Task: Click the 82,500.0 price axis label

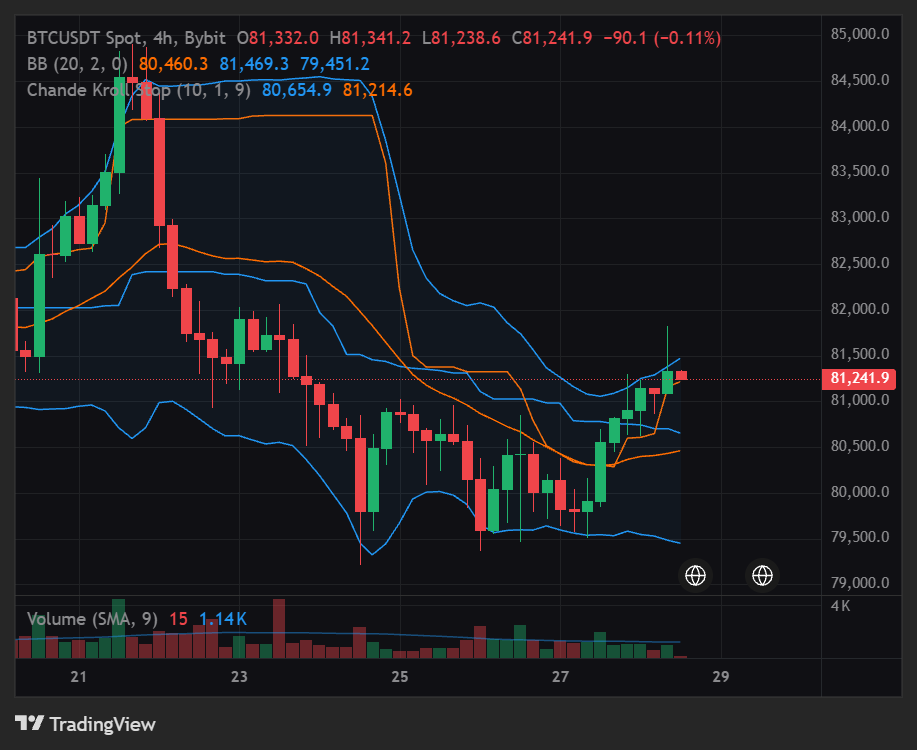Action: 860,263
